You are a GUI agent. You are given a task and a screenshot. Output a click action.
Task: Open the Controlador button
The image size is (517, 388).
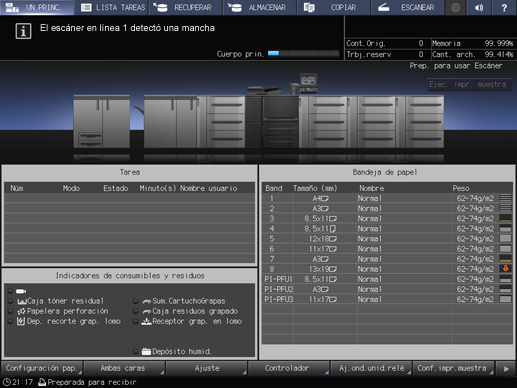pos(288,368)
